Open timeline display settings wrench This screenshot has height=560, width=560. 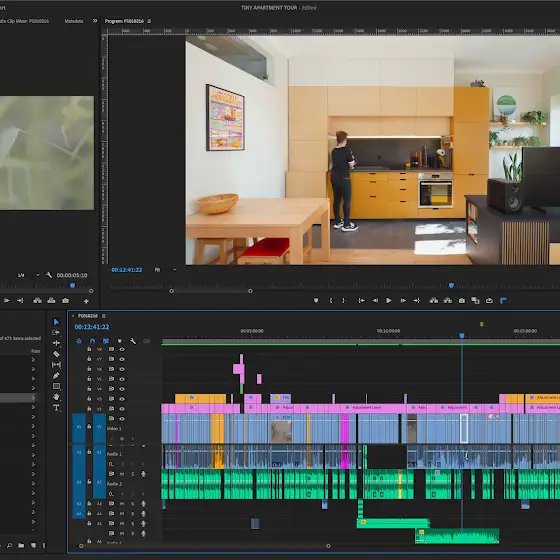point(133,341)
